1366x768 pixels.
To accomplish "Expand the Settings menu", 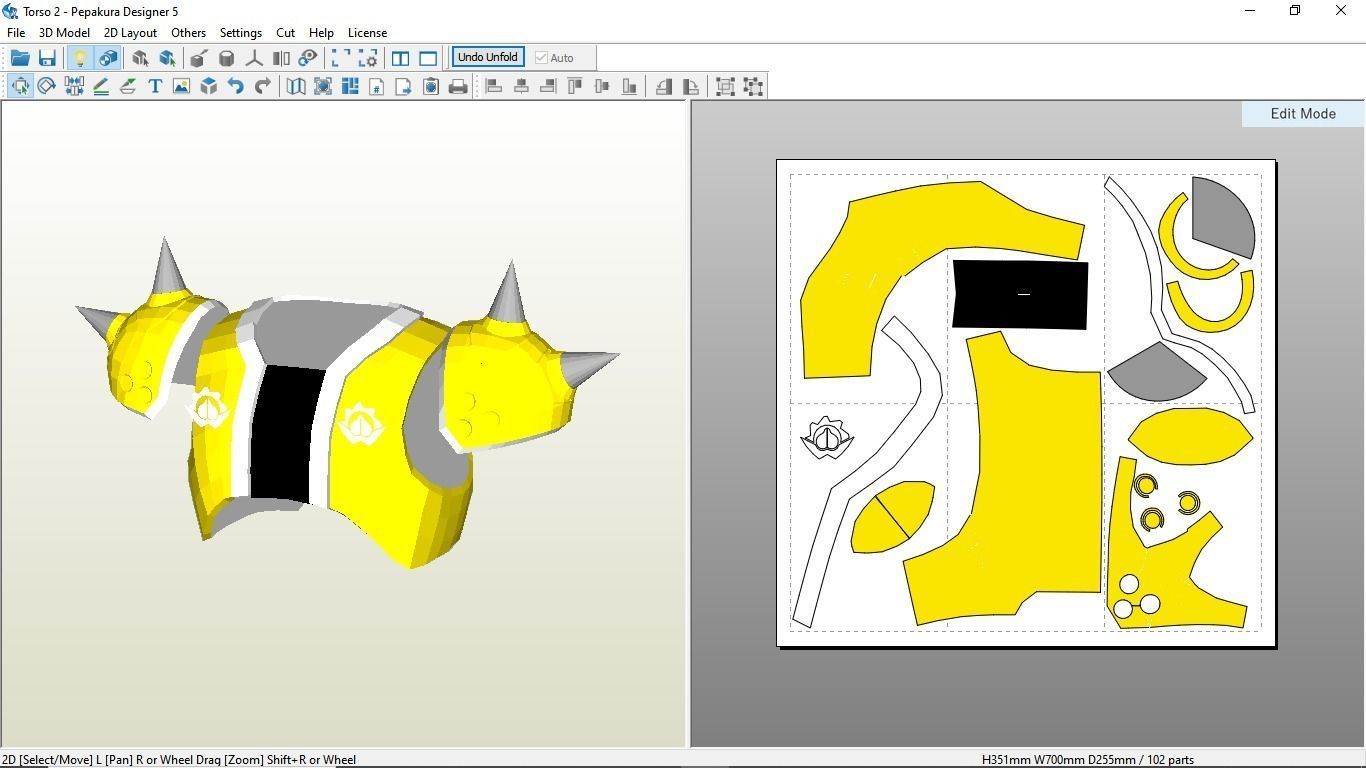I will (x=240, y=33).
